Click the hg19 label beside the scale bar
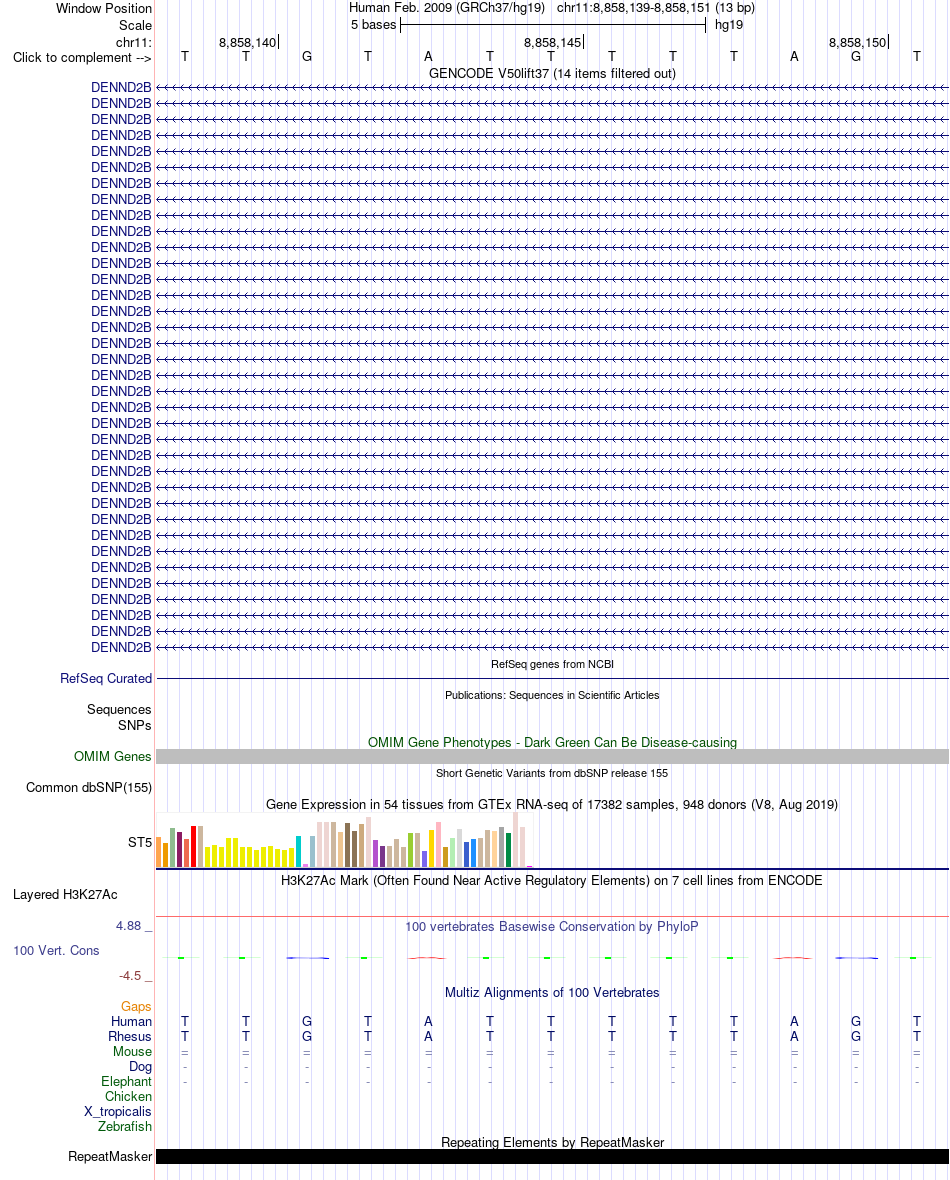Viewport: 950px width, 1180px height. point(729,25)
